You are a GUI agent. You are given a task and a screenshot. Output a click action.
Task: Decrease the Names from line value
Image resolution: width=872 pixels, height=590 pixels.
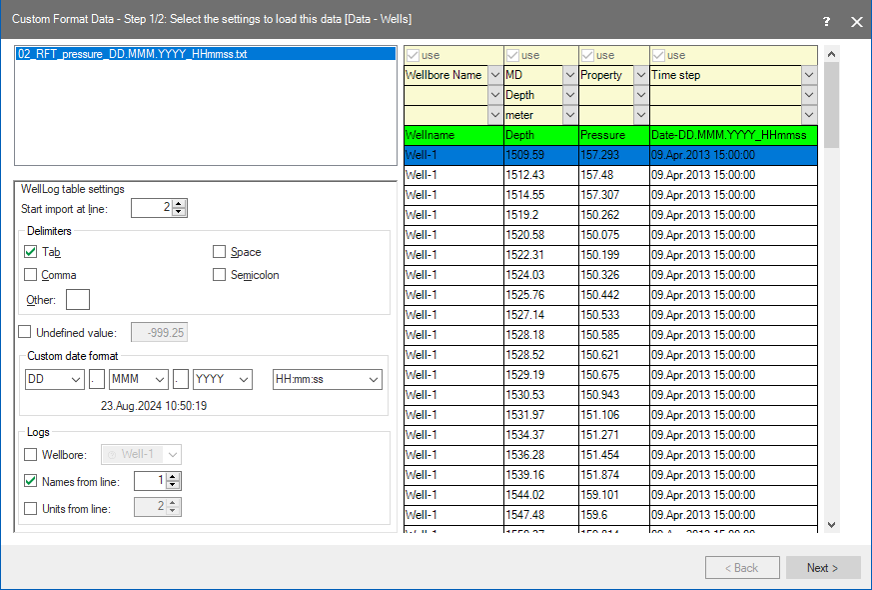tap(173, 486)
